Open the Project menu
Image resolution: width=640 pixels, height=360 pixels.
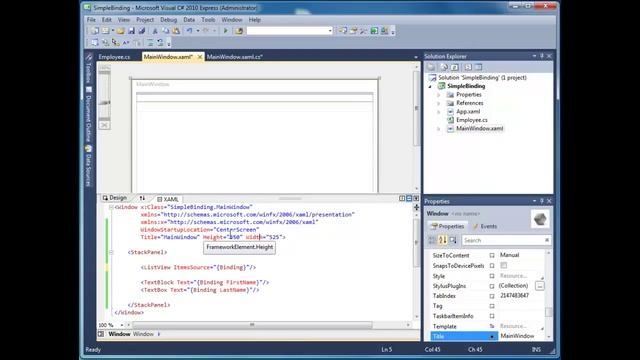click(x=145, y=20)
